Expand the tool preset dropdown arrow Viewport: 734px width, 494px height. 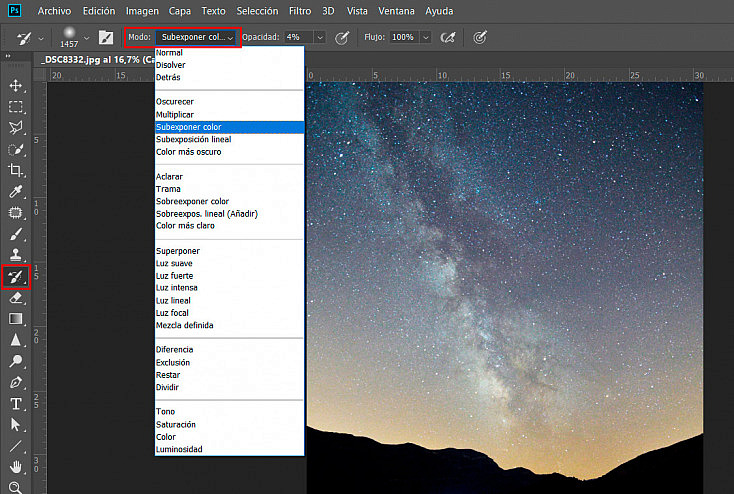click(41, 38)
